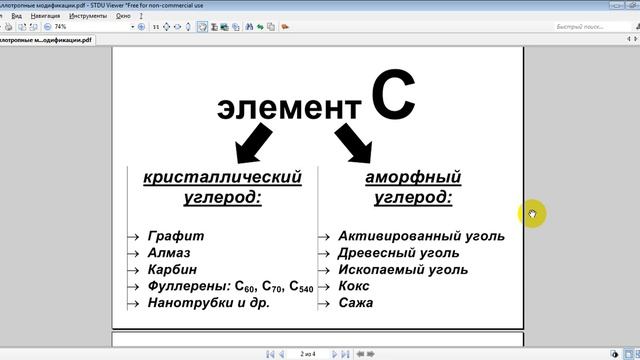Open the Вид menu
The height and width of the screenshot is (360, 640).
pos(16,16)
